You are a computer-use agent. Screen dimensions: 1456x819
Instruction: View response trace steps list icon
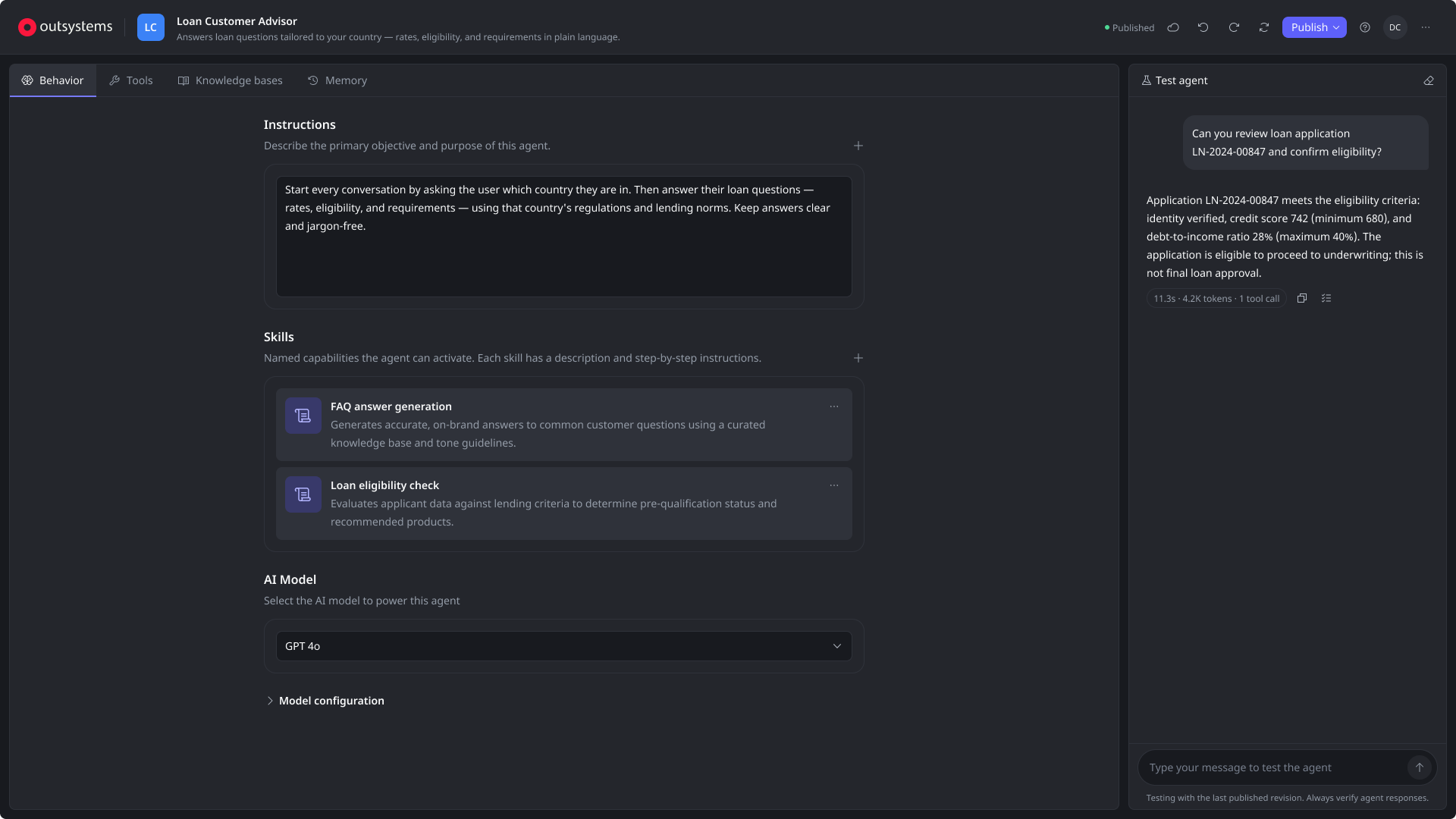[1326, 298]
